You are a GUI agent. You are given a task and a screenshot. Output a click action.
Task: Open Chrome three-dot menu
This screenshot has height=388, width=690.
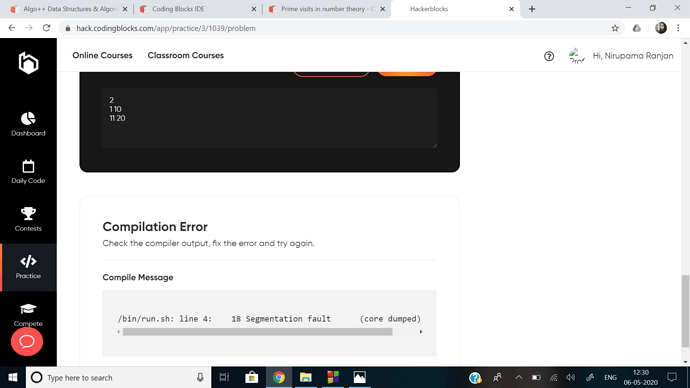(678, 28)
